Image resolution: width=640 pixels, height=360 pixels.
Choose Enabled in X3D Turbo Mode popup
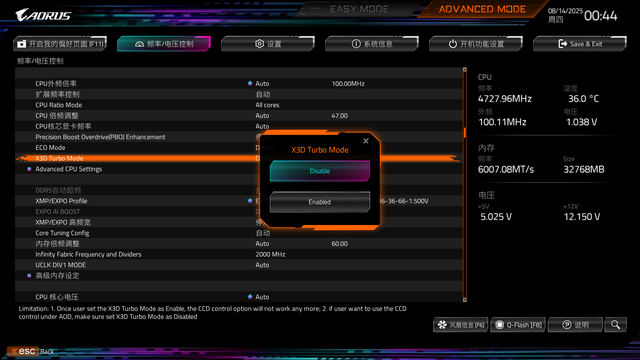coord(320,202)
